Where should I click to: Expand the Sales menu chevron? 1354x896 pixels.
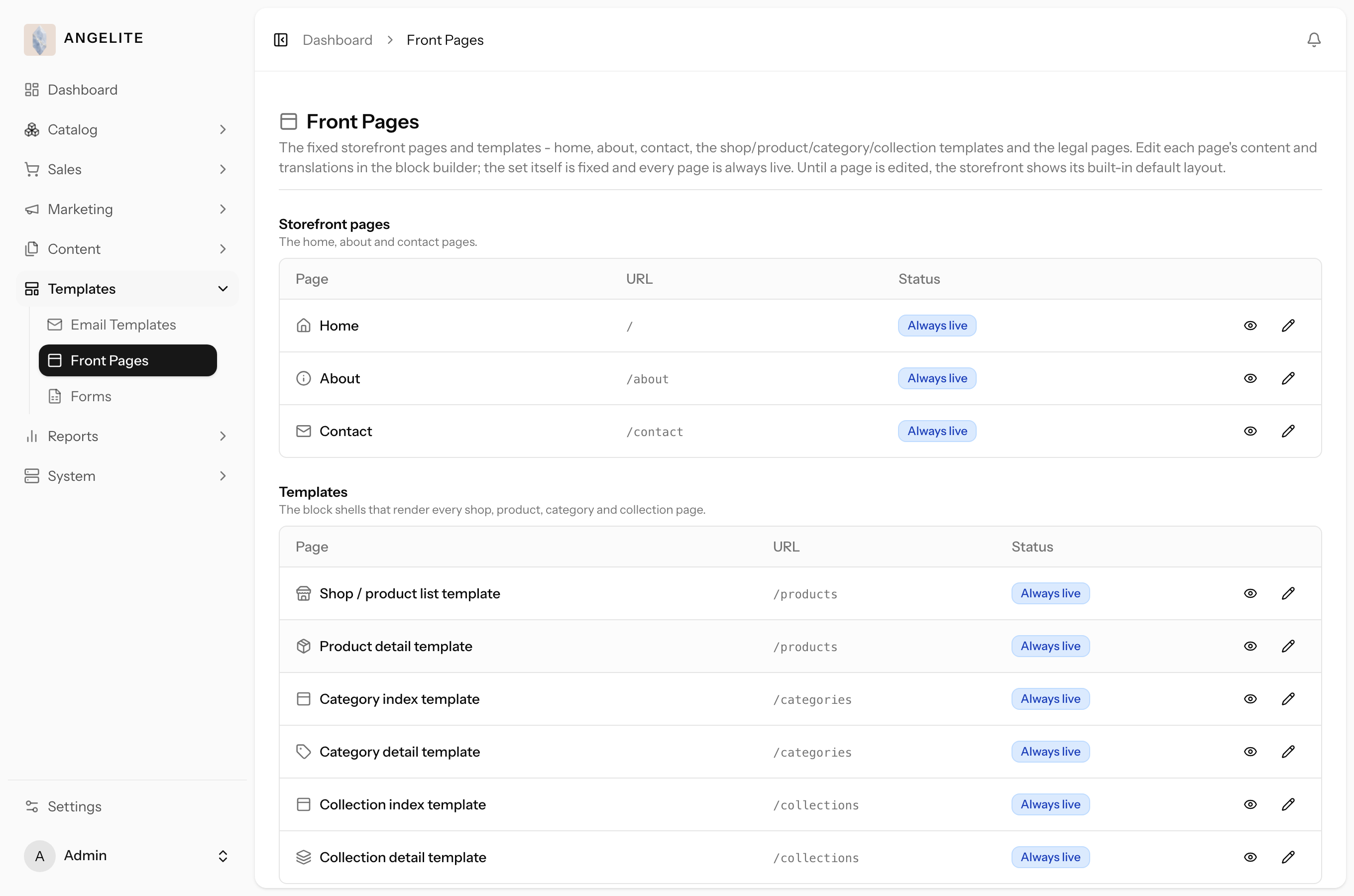point(223,169)
